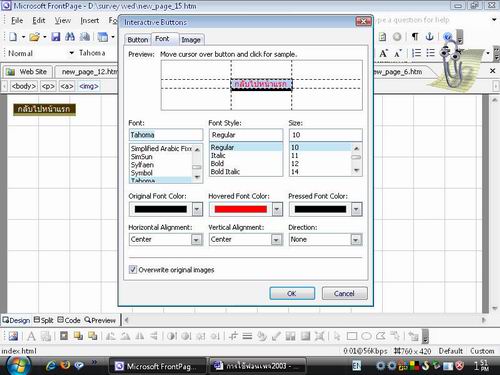Open the Horizontal Alignment dropdown
Image resolution: width=500 pixels, height=375 pixels.
pyautogui.click(x=197, y=240)
